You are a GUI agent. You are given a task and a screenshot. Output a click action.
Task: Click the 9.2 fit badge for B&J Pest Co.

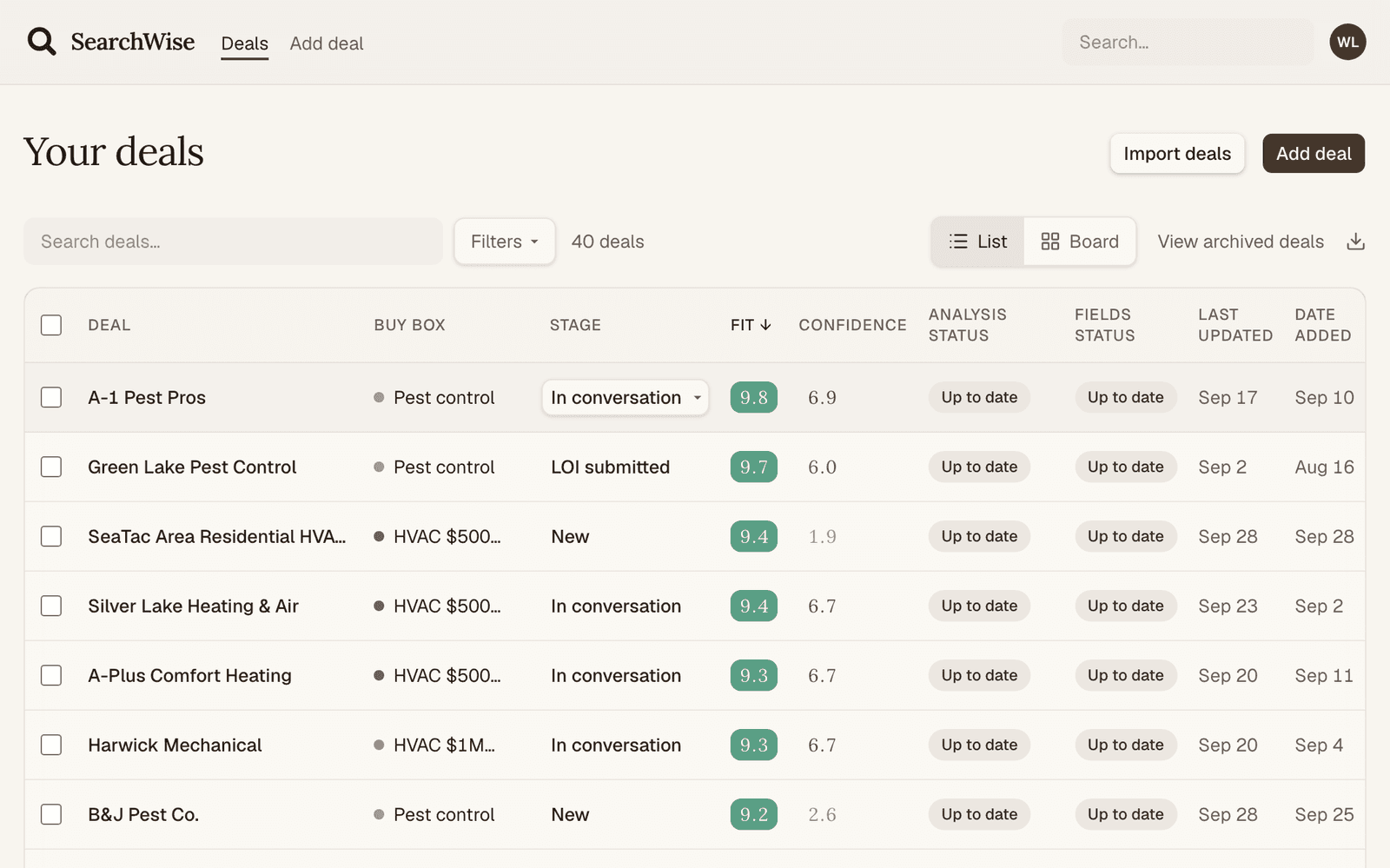pyautogui.click(x=753, y=814)
